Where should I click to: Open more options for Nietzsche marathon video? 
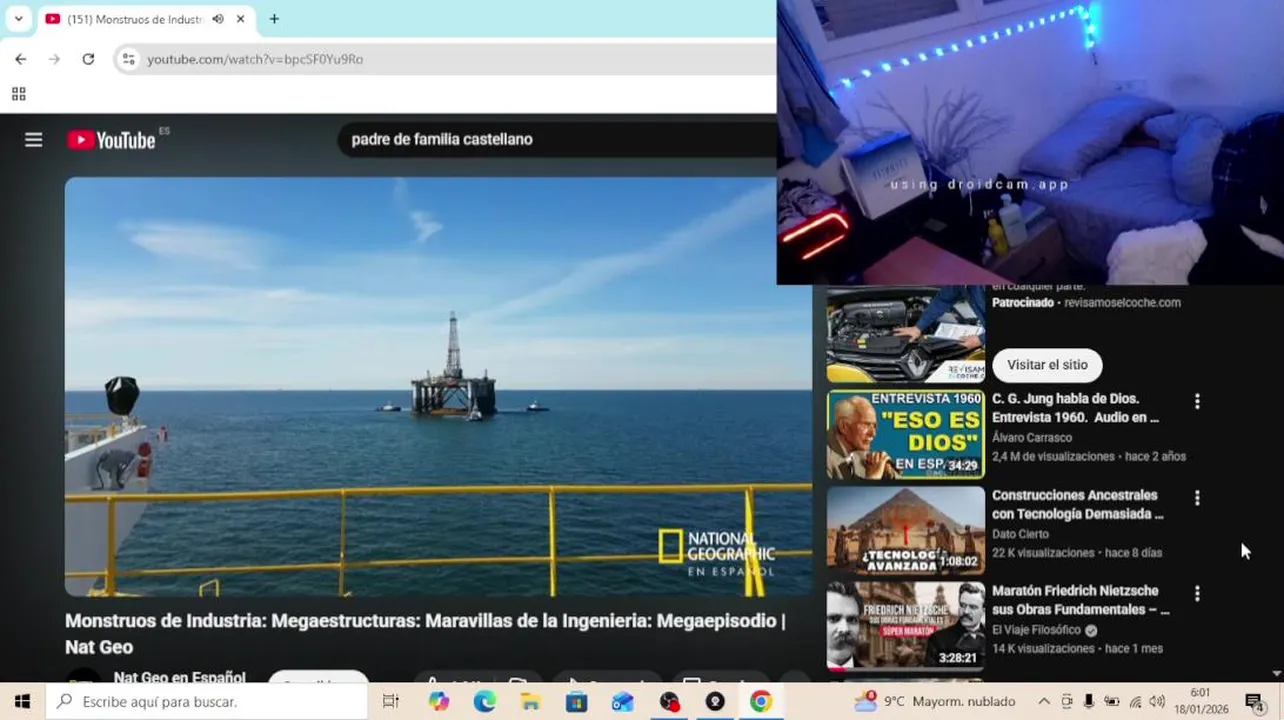point(1197,593)
